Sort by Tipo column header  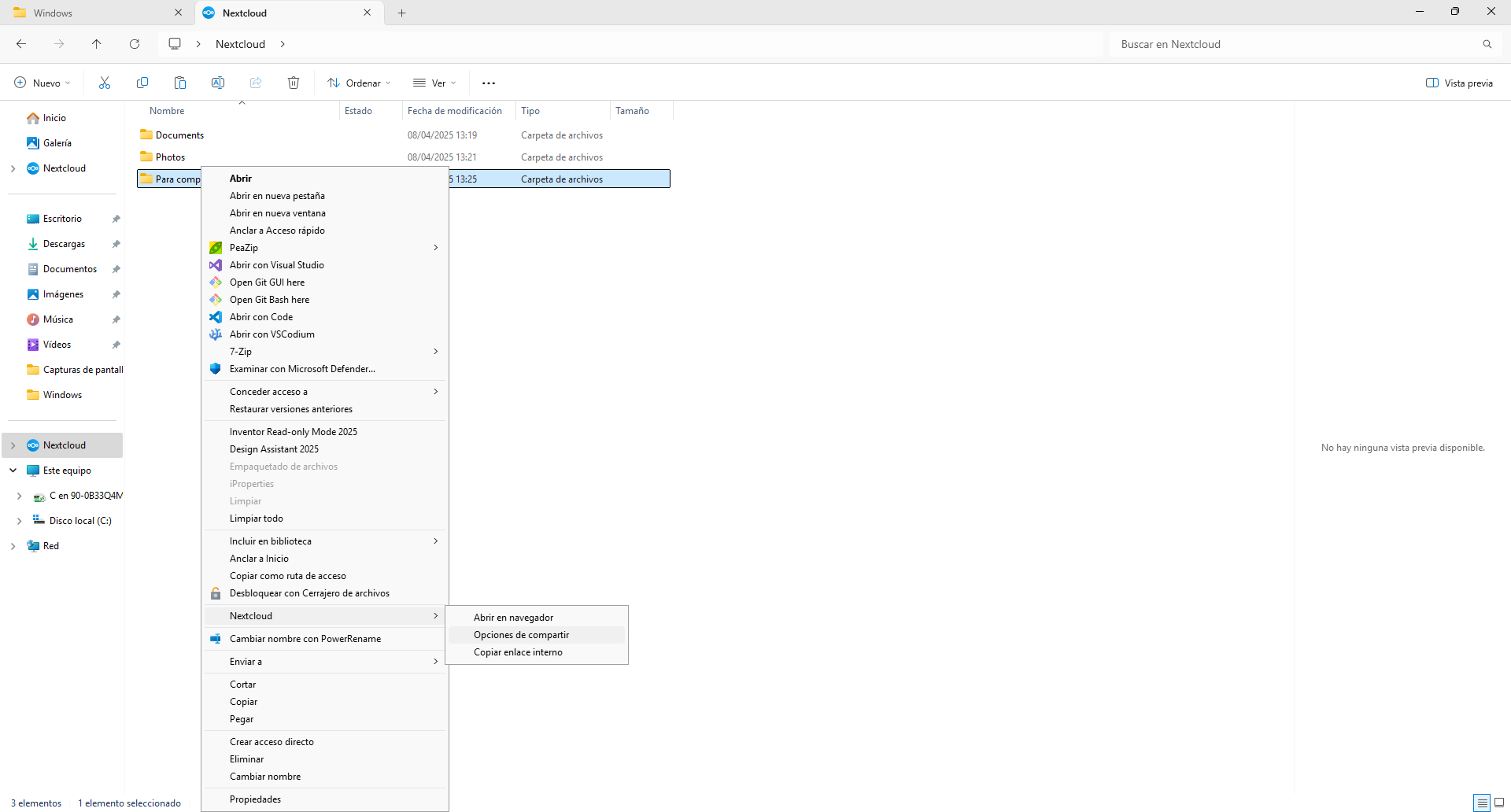click(563, 111)
